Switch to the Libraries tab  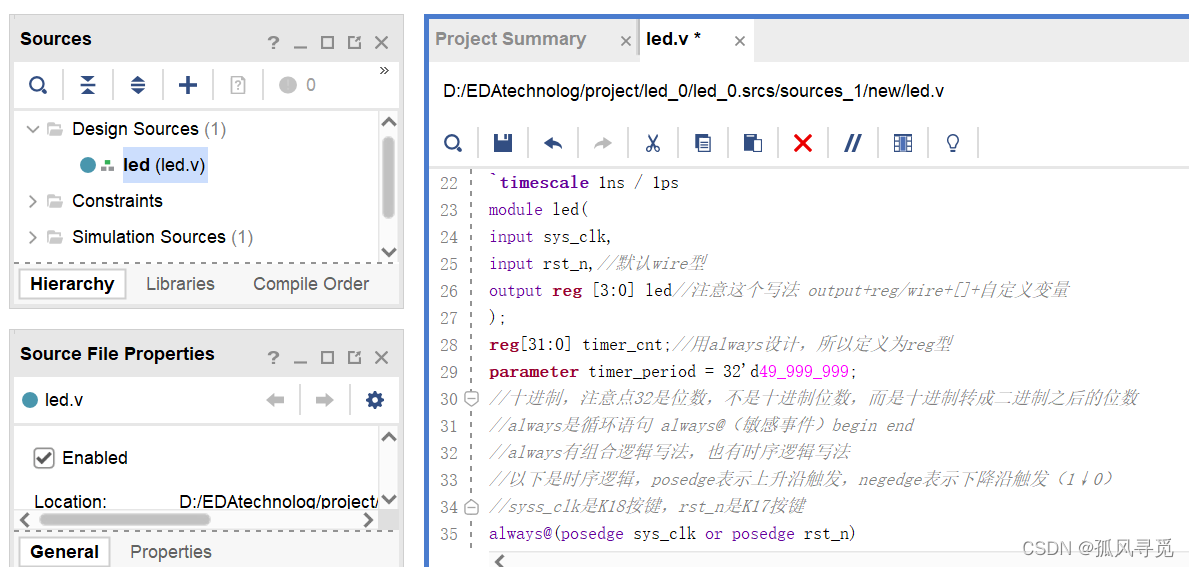click(x=180, y=284)
